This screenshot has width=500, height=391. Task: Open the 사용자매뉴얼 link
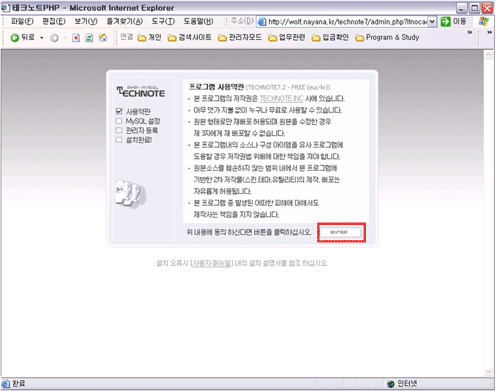[212, 263]
